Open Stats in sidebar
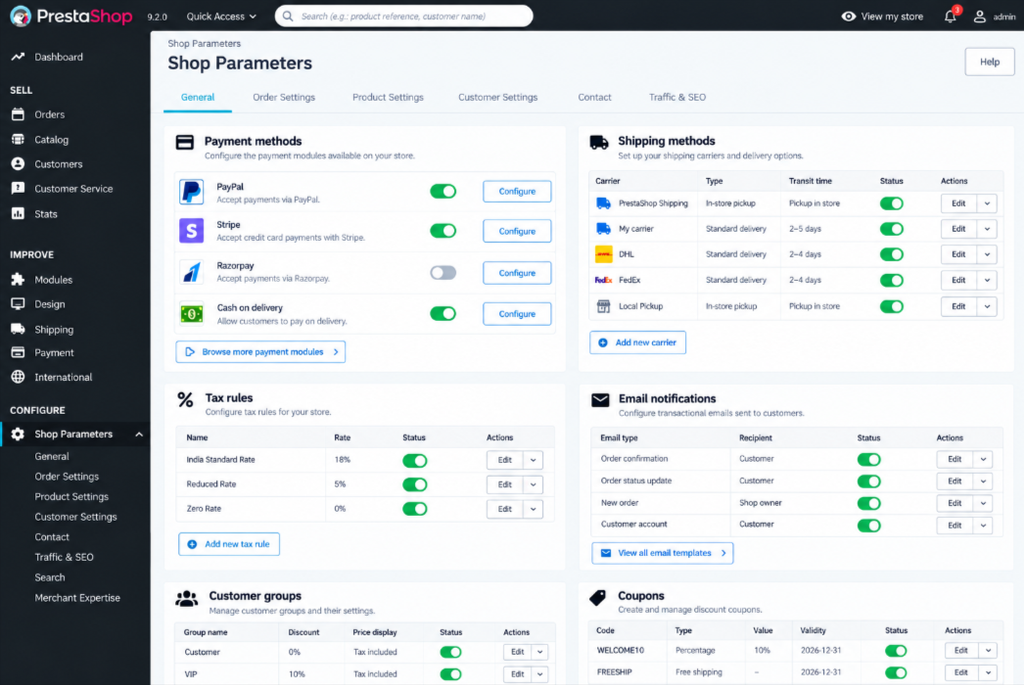Viewport: 1024px width, 685px height. point(46,214)
